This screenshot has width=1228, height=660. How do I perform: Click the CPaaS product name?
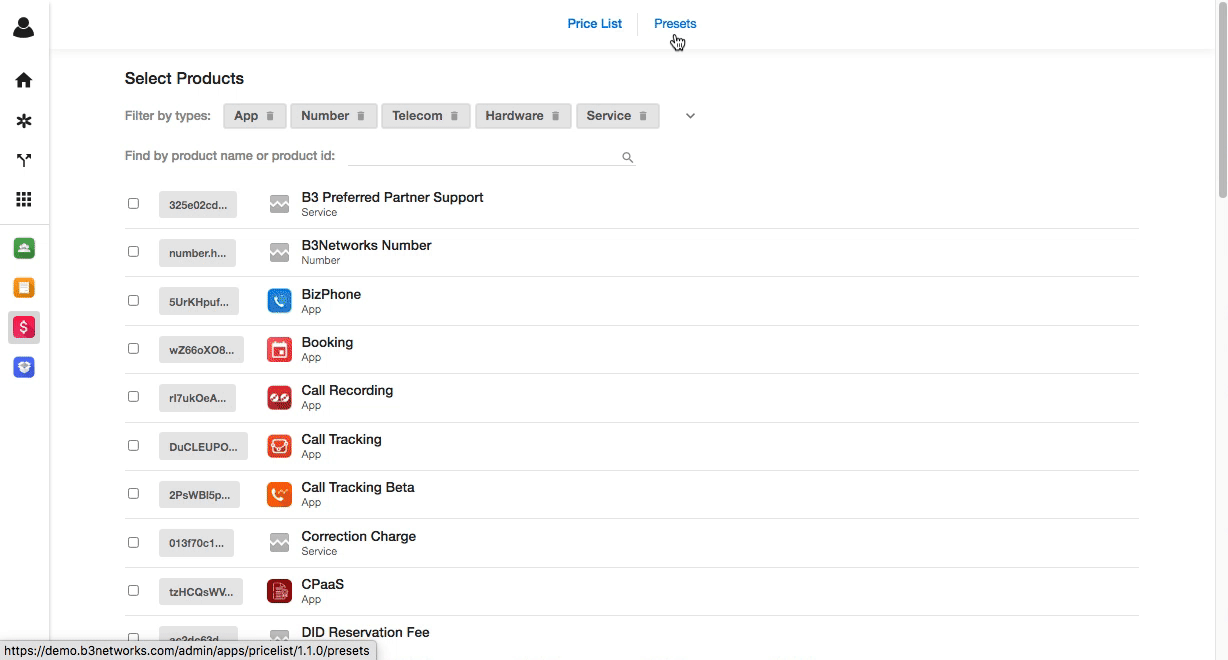coord(323,584)
